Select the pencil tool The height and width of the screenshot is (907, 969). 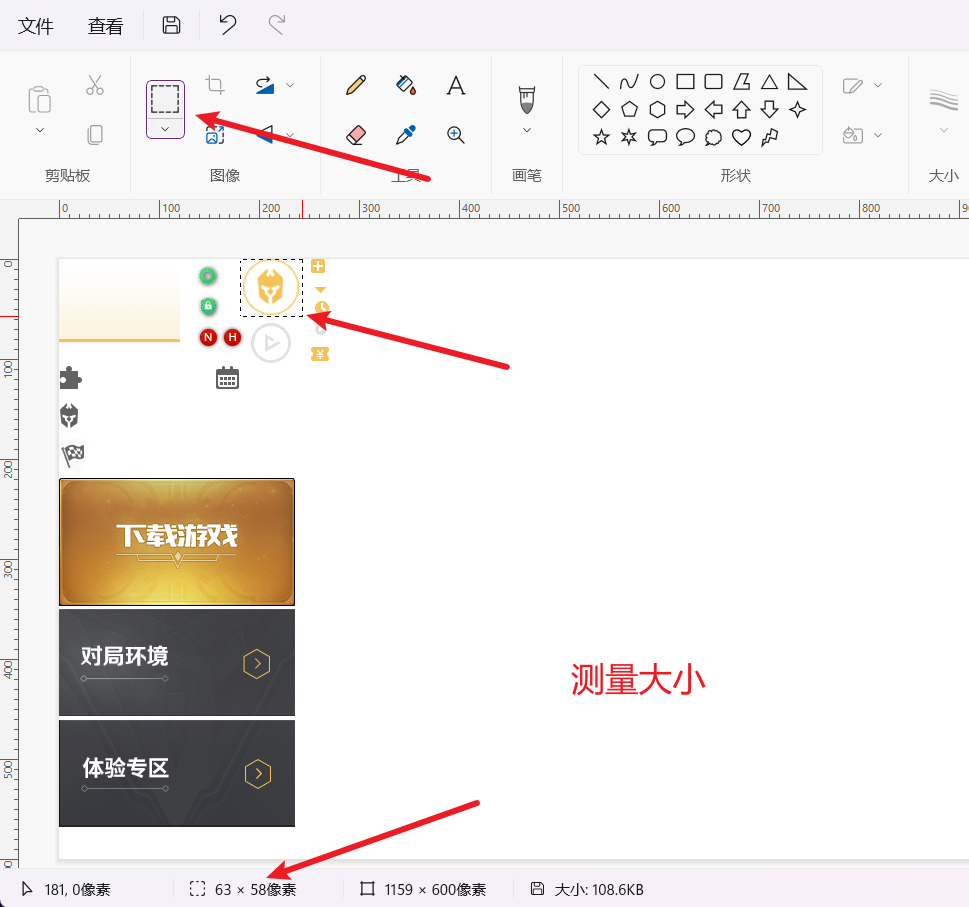pos(356,85)
